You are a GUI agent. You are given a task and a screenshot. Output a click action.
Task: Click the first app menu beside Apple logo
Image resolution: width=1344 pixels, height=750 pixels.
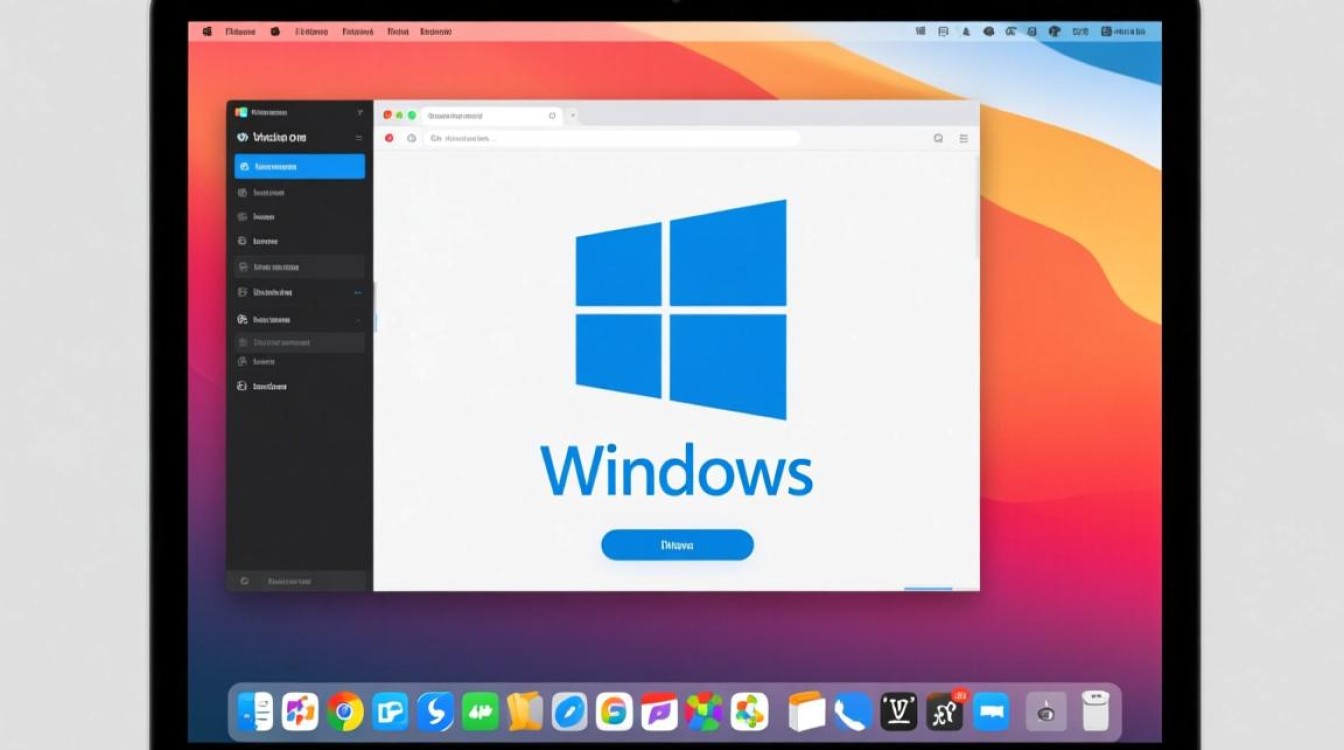tap(241, 32)
